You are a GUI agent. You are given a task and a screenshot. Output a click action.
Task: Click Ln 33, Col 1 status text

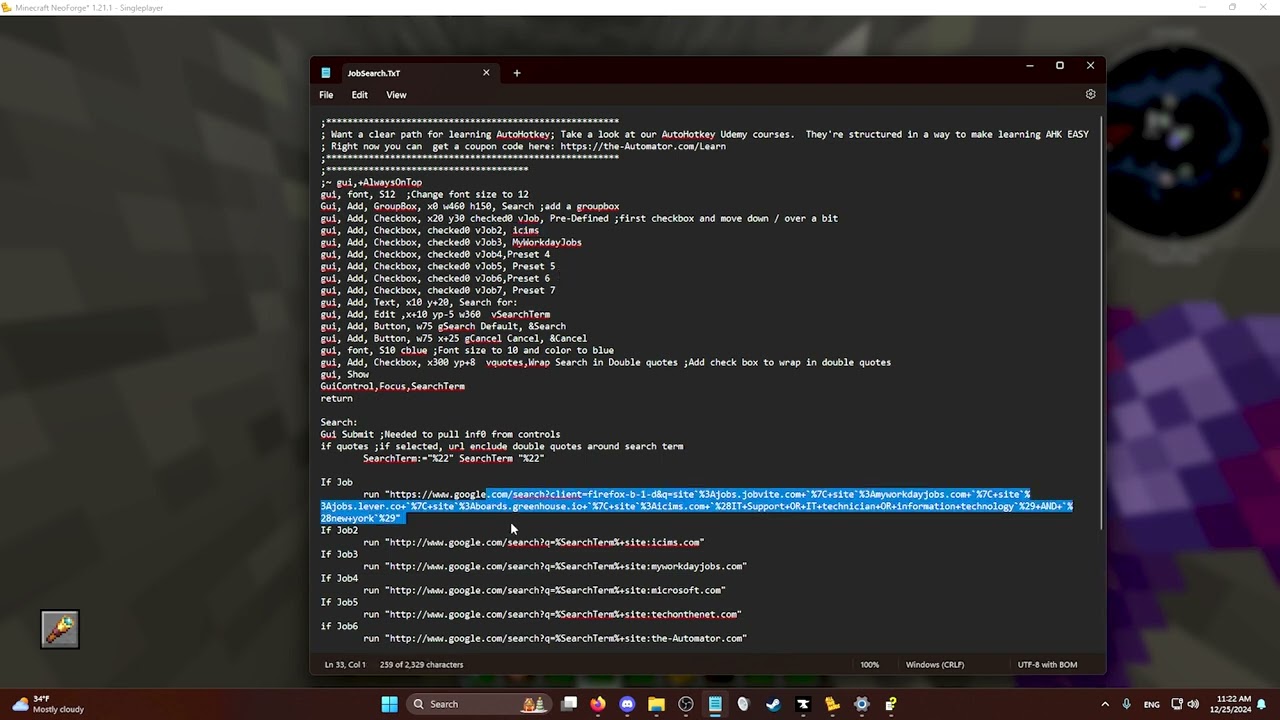tap(345, 665)
